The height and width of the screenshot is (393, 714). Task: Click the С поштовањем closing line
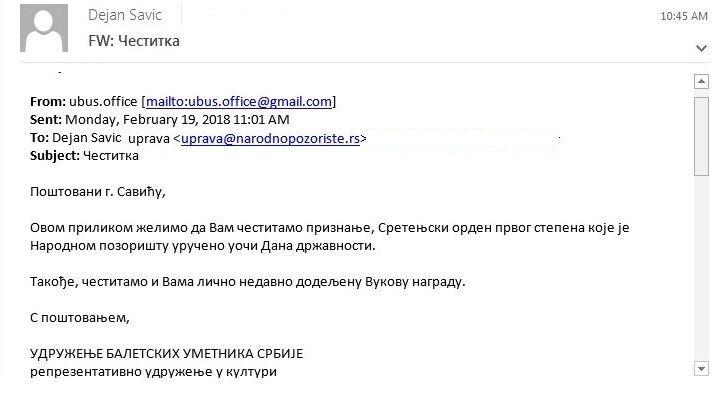click(x=80, y=318)
